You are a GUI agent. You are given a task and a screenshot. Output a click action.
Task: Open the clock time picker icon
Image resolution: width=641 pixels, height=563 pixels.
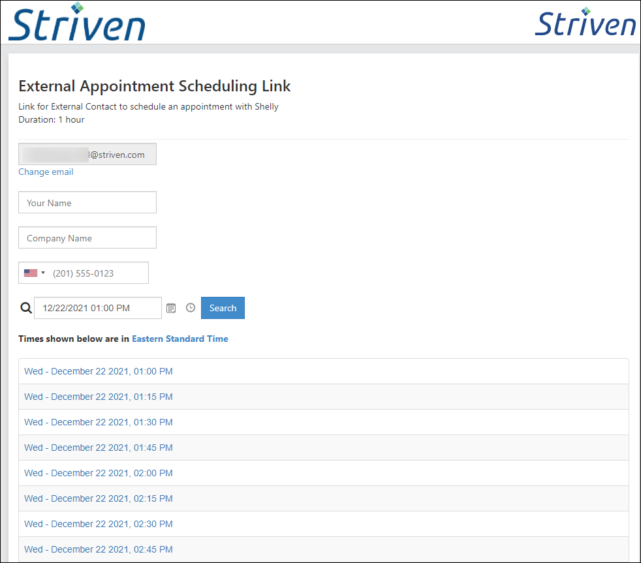[x=191, y=307]
